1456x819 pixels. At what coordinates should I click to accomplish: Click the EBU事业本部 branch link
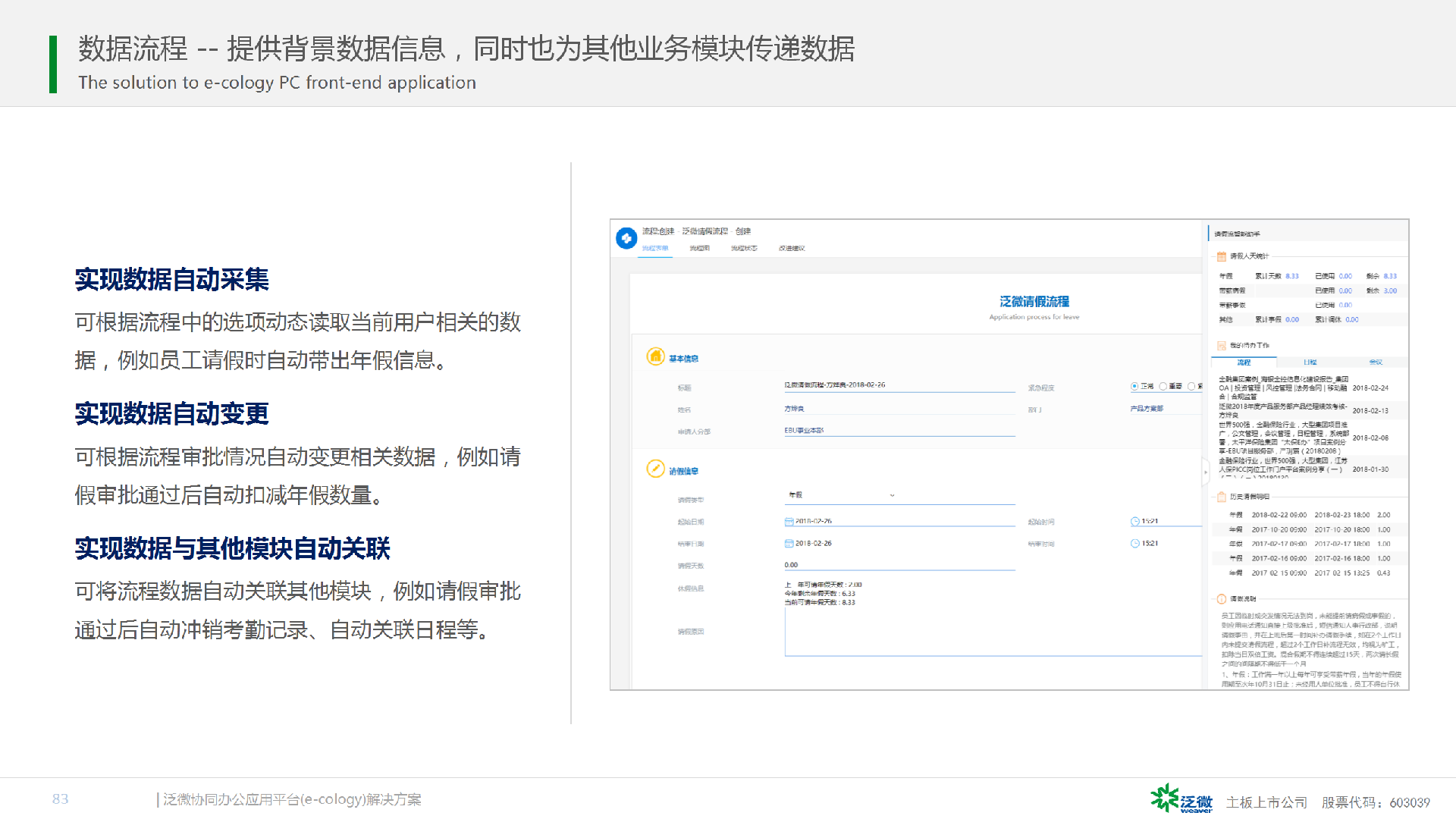(804, 431)
